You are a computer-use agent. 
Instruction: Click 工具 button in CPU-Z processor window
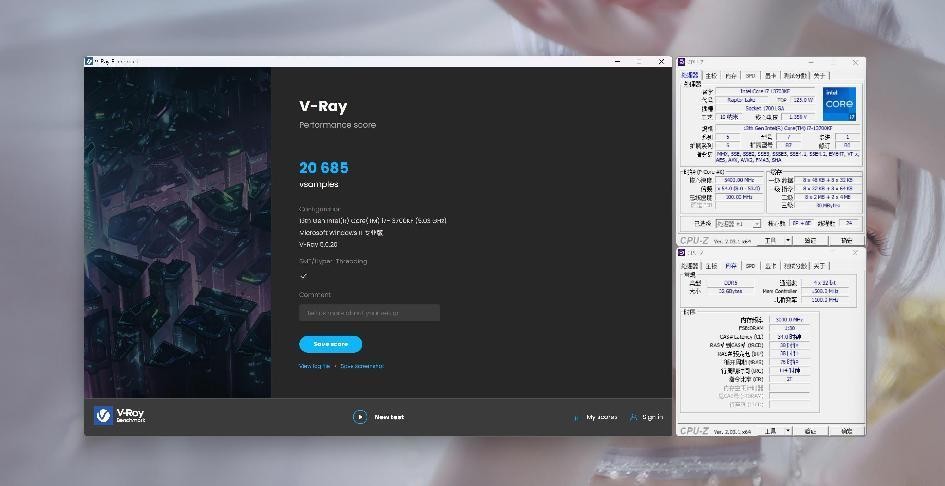pos(770,240)
